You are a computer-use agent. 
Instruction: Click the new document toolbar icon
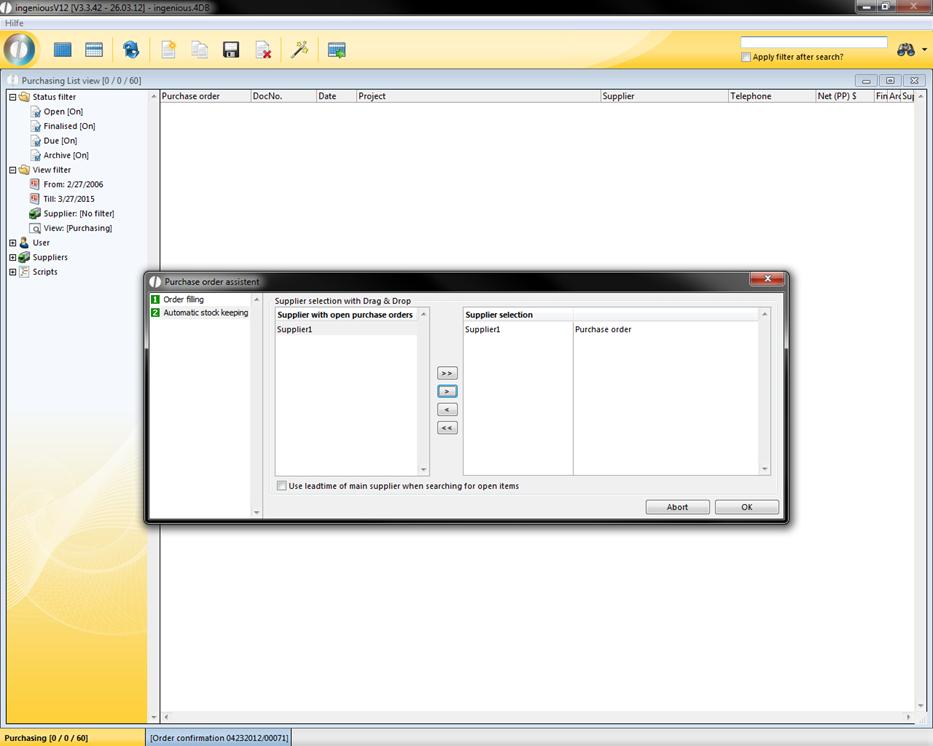(168, 50)
